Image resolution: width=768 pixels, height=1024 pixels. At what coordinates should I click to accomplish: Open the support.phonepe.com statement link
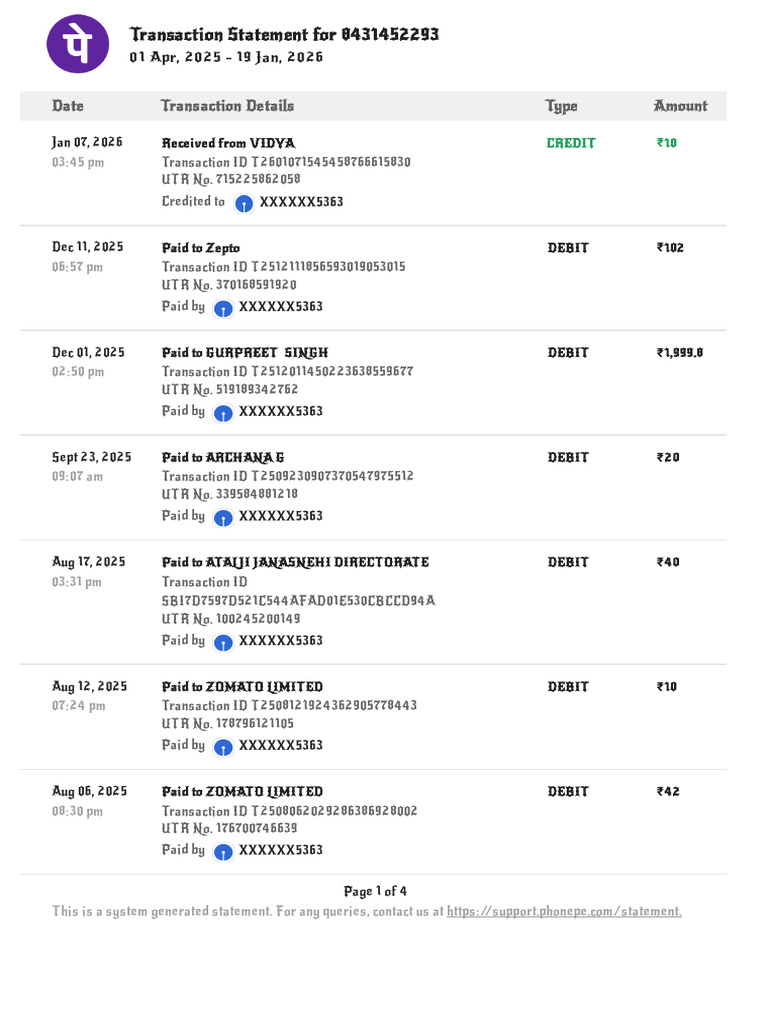tap(564, 912)
